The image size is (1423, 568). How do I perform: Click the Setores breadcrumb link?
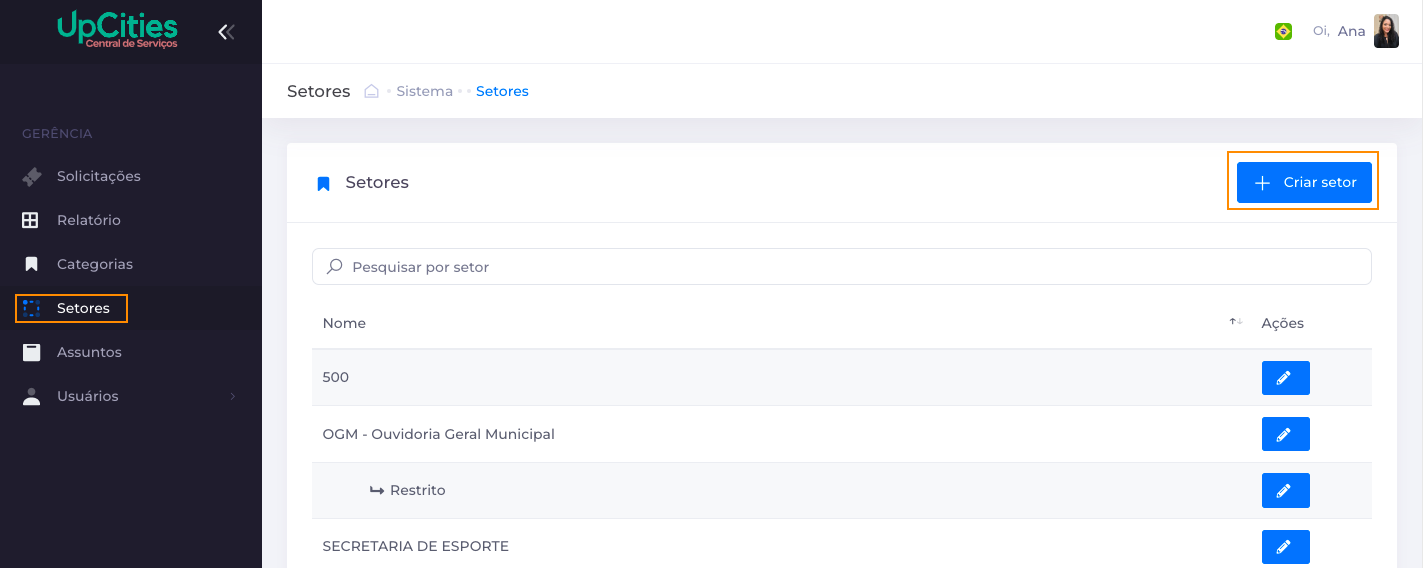click(502, 91)
